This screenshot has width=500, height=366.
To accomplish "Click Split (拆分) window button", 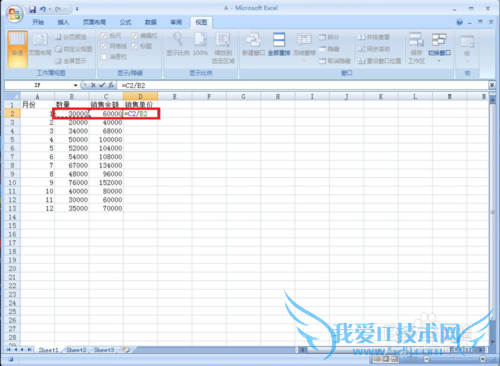I will pyautogui.click(x=329, y=37).
